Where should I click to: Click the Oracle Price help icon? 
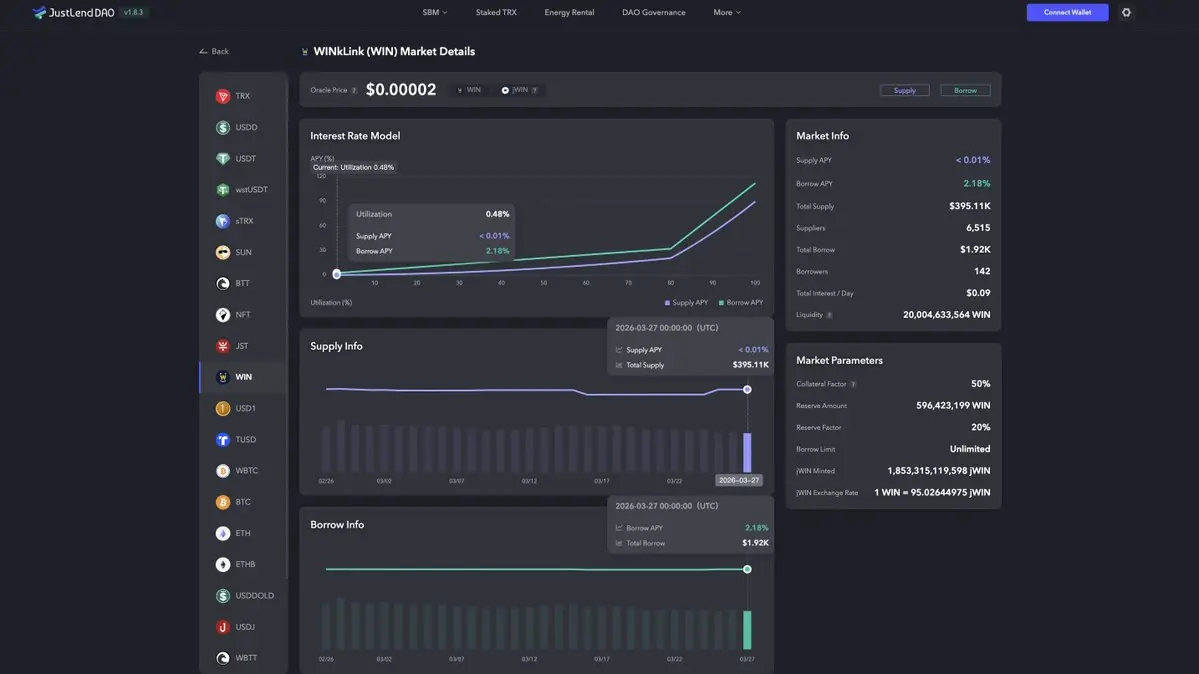(x=354, y=91)
